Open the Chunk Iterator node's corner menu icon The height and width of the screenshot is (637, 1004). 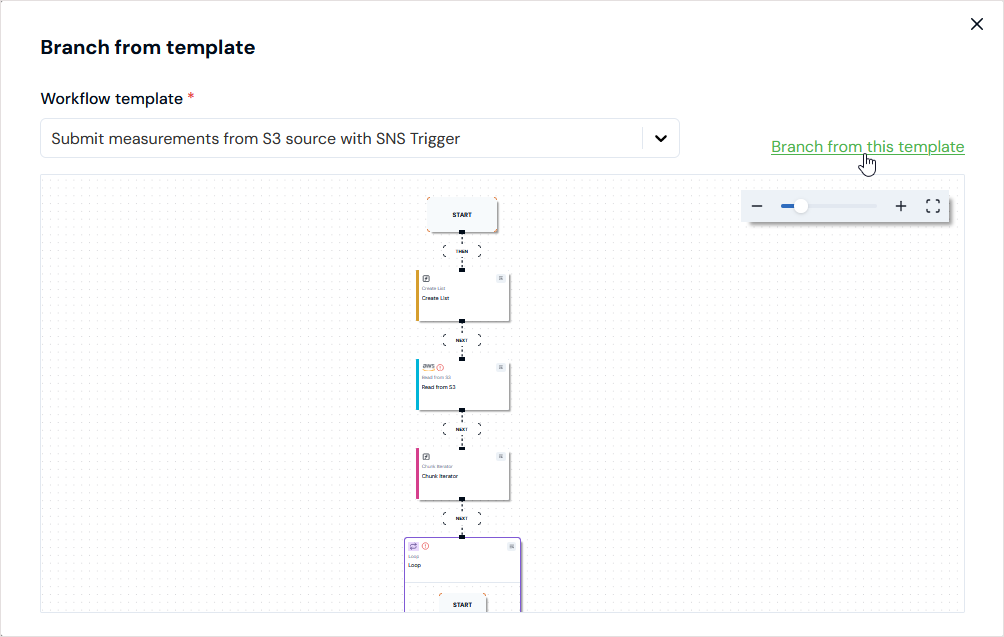(501, 456)
